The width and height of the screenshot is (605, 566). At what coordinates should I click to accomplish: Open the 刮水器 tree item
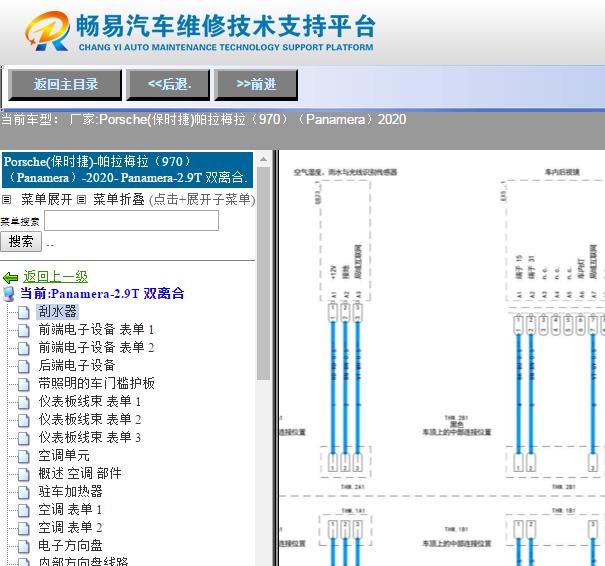point(57,311)
